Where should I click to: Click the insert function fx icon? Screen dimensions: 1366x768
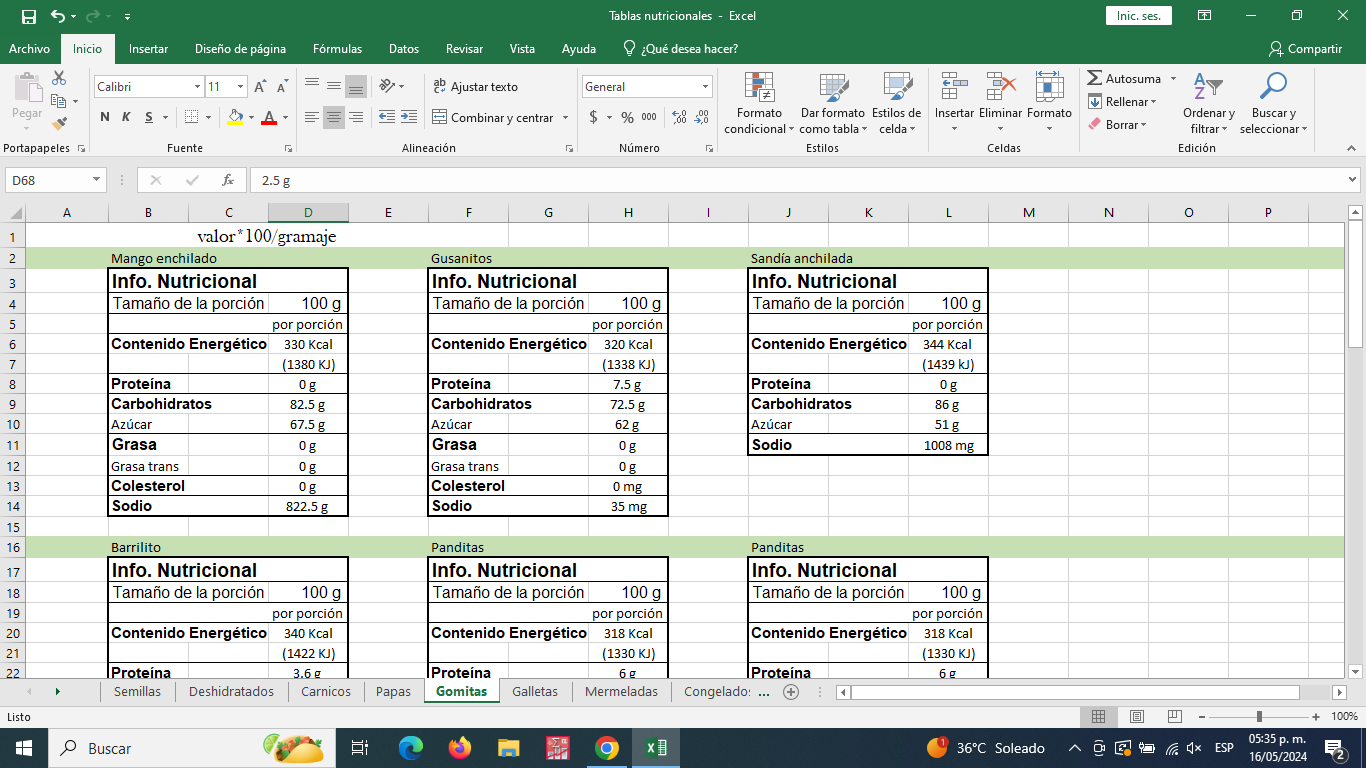[x=228, y=180]
